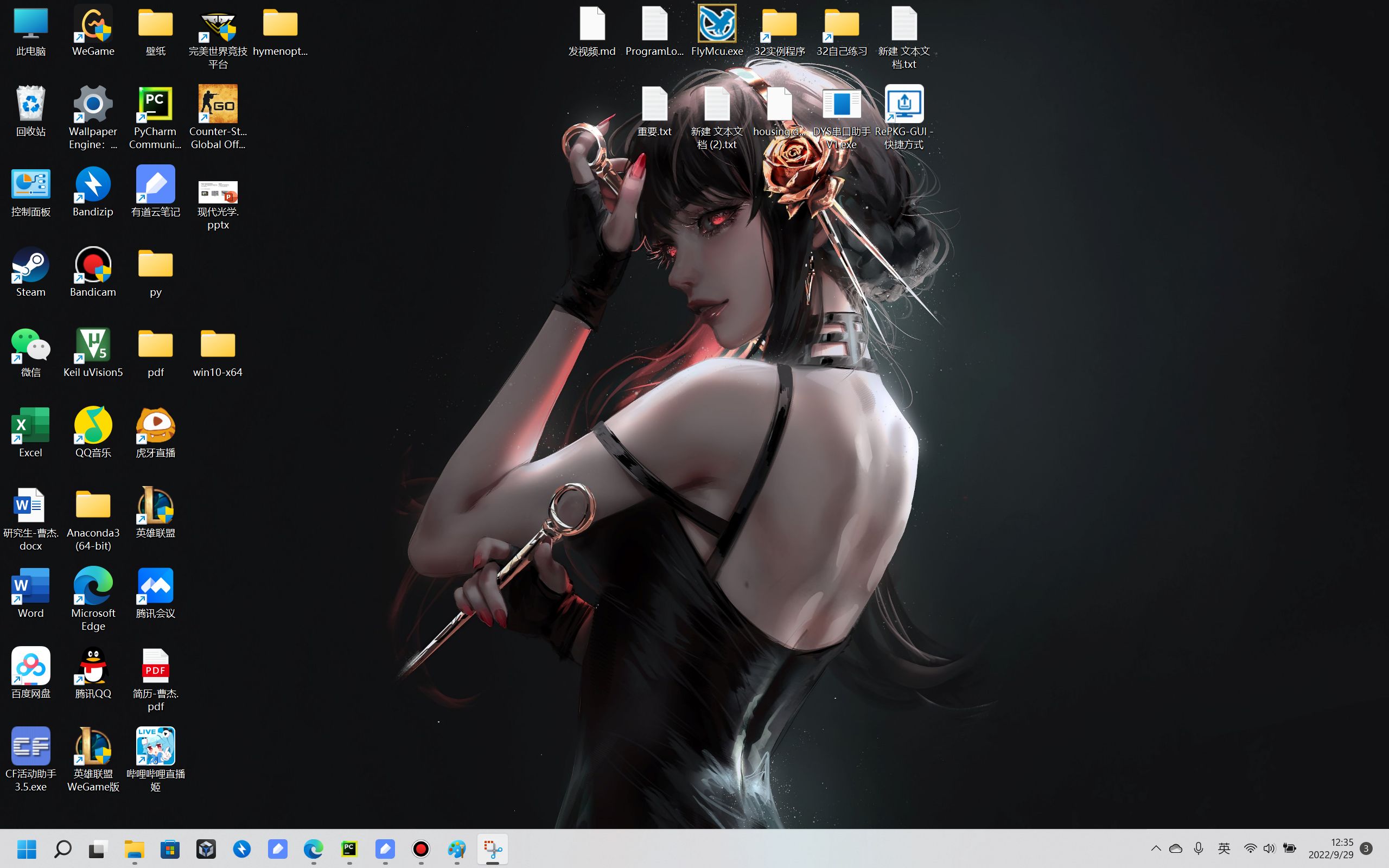1389x868 pixels.
Task: Select the 发视频.md file
Action: pos(592,31)
